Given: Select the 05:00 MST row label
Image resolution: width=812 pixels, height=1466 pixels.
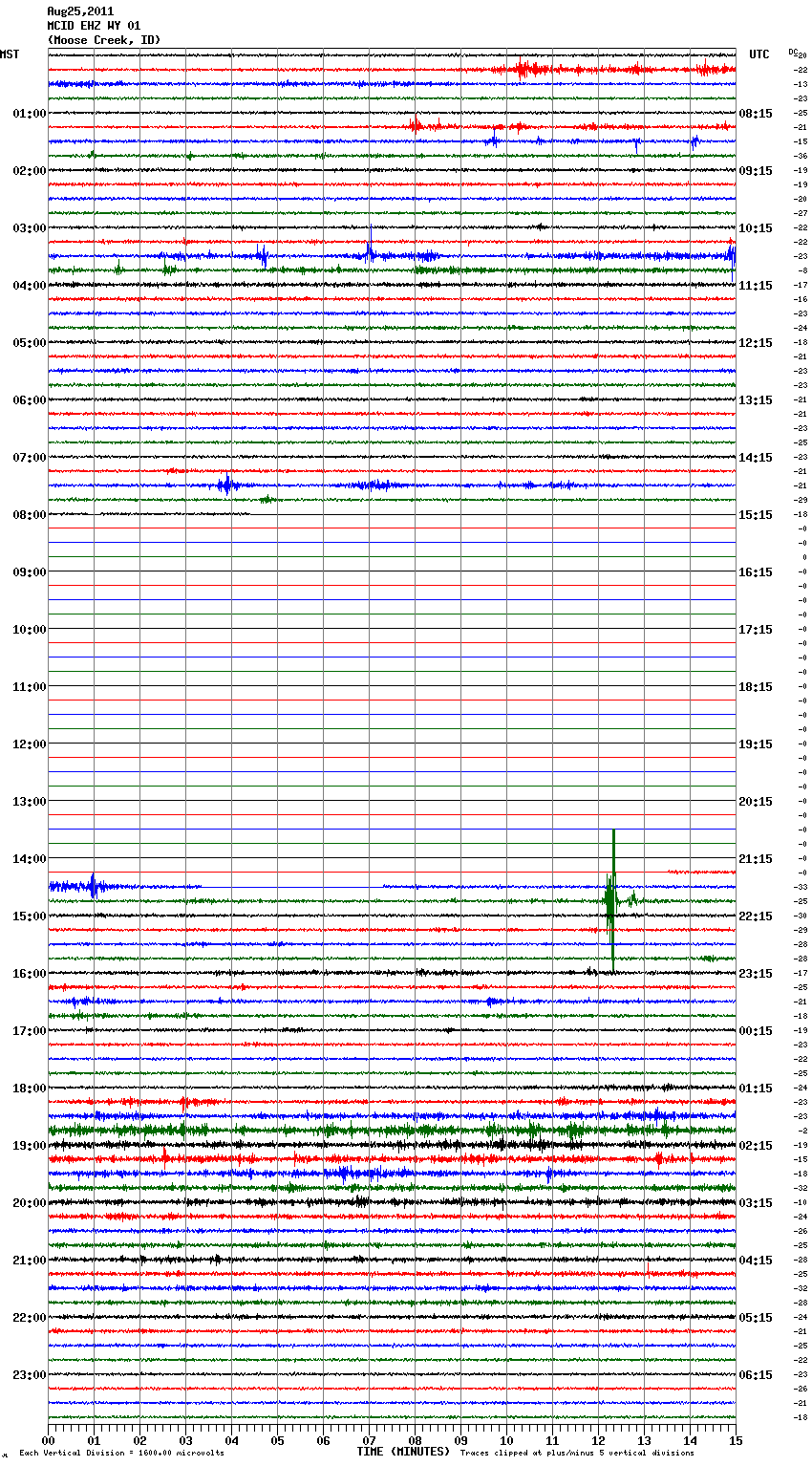Looking at the screenshot, I should pyautogui.click(x=30, y=343).
